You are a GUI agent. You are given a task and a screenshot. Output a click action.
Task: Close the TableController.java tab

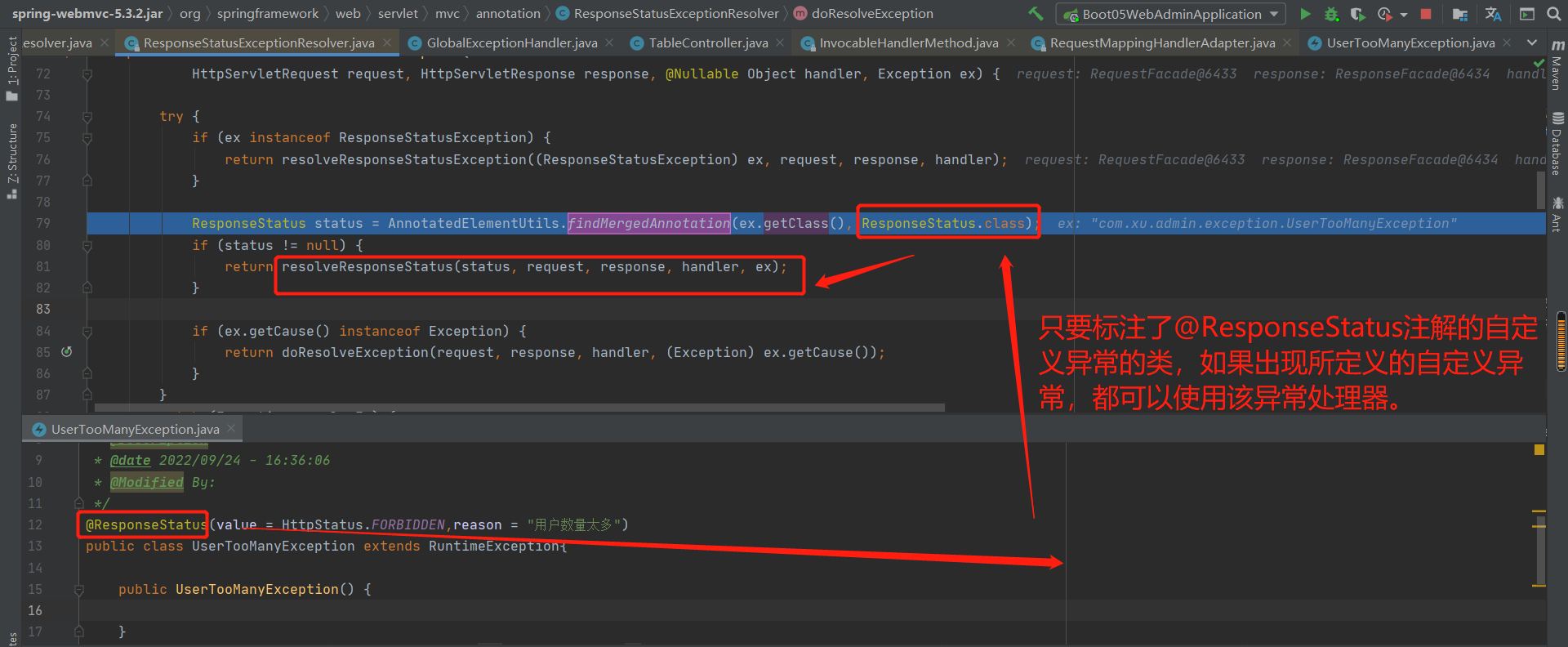coord(780,42)
